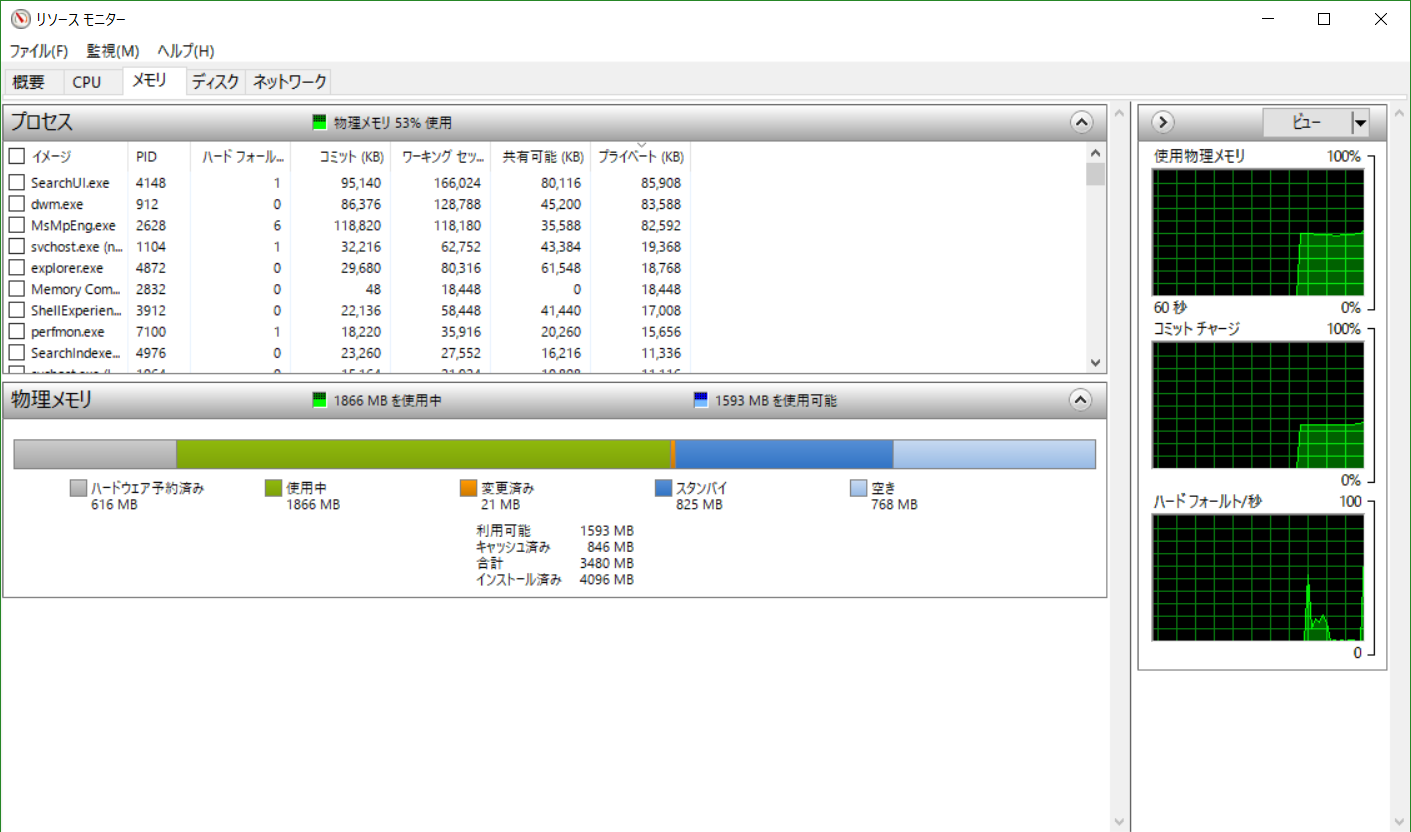Image resolution: width=1411 pixels, height=832 pixels.
Task: Click the process list scroll-down arrow
Action: point(1095,362)
